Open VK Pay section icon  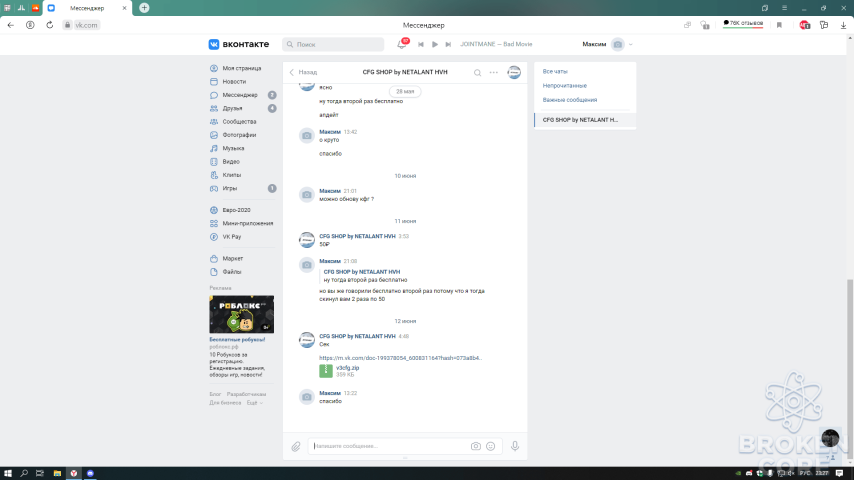tap(214, 237)
